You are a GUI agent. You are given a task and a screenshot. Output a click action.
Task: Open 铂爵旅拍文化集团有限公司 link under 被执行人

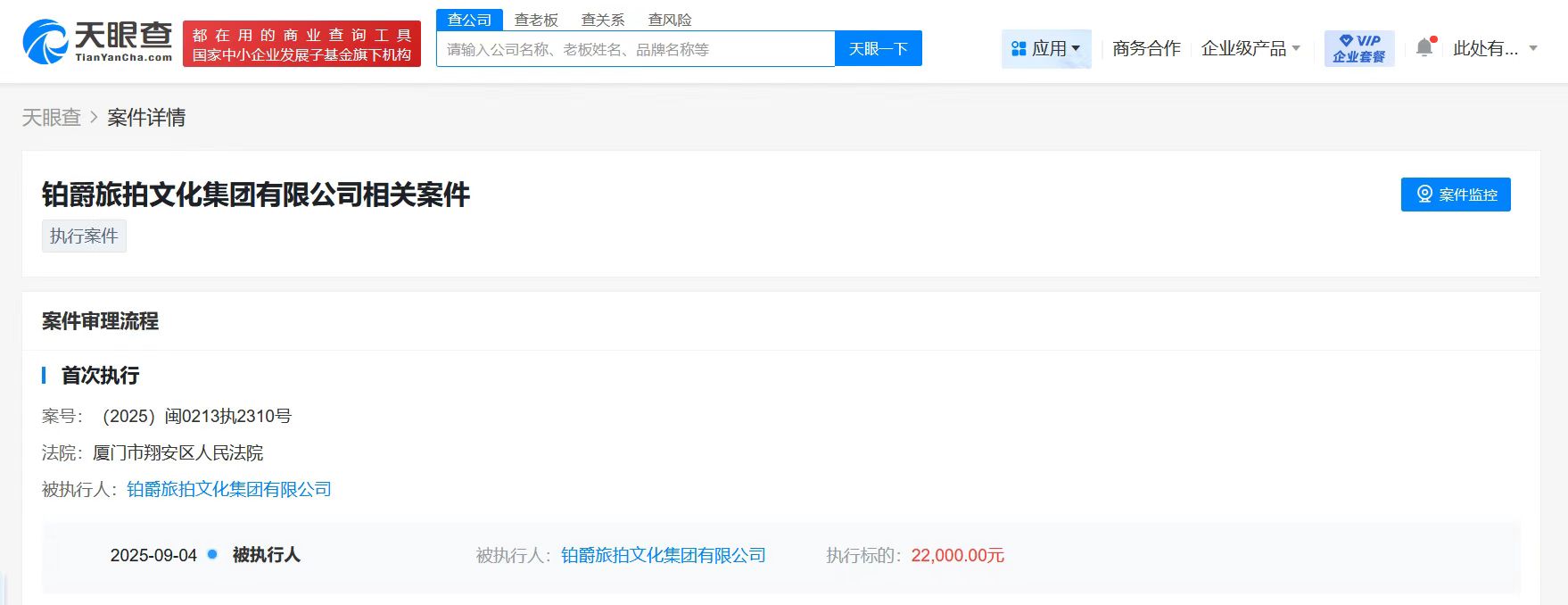pos(229,489)
